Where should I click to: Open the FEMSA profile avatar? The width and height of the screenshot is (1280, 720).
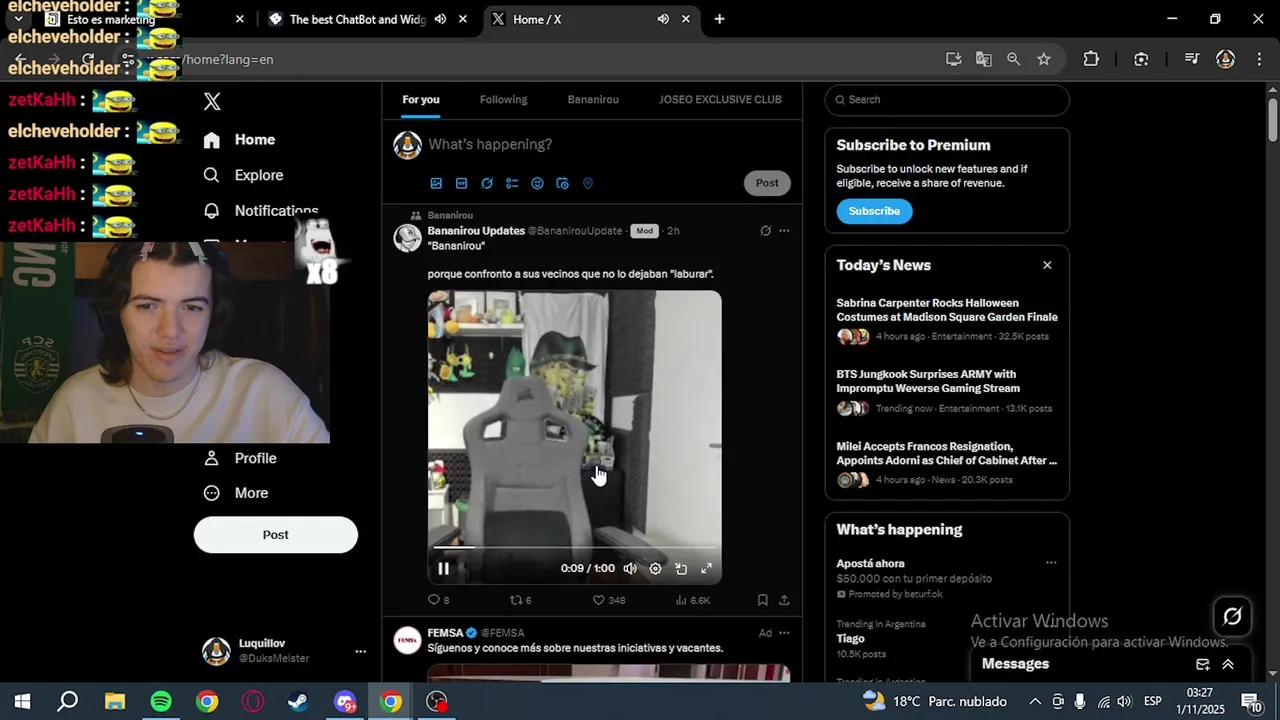pos(407,640)
